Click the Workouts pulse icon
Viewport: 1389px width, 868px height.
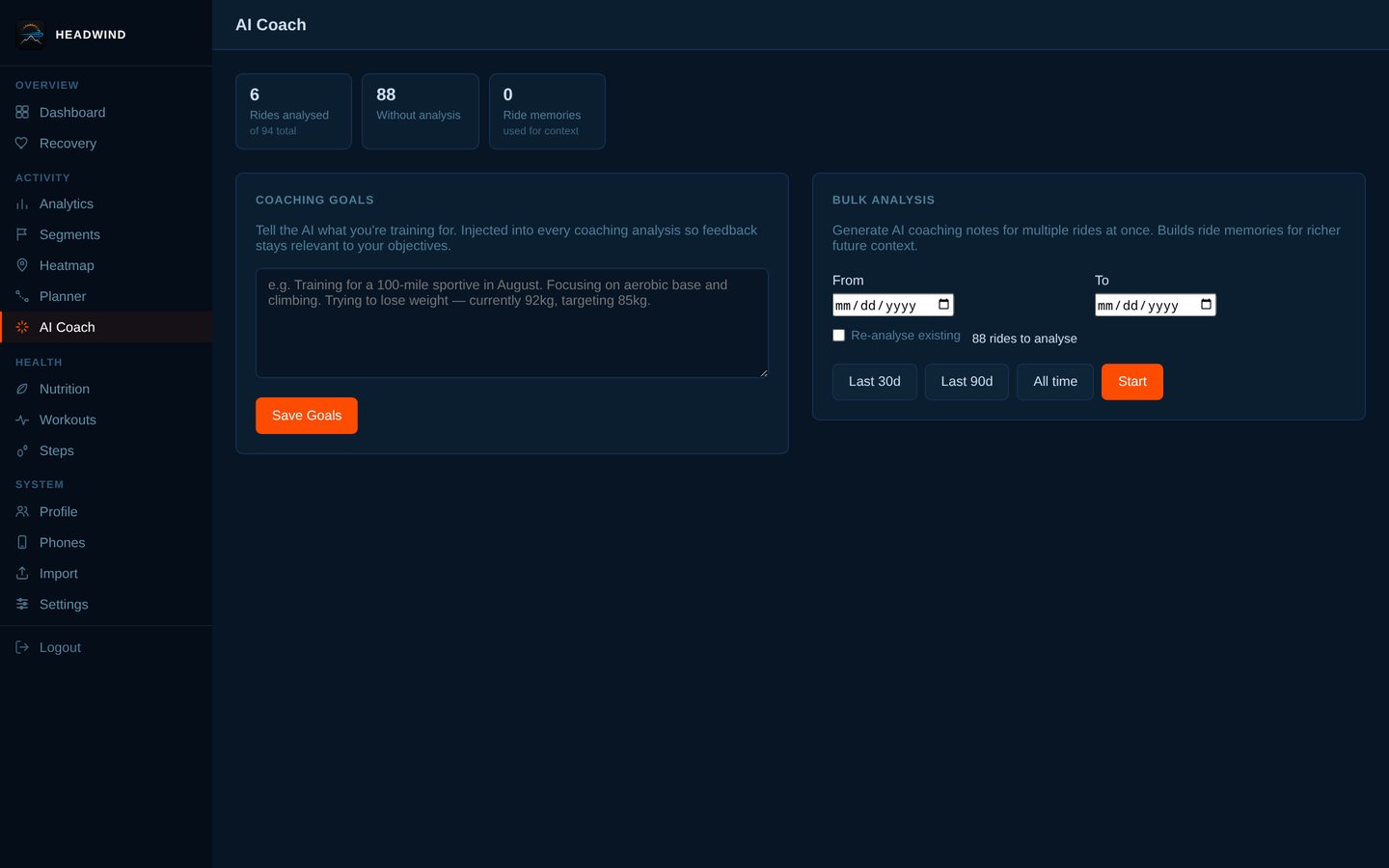(x=22, y=420)
